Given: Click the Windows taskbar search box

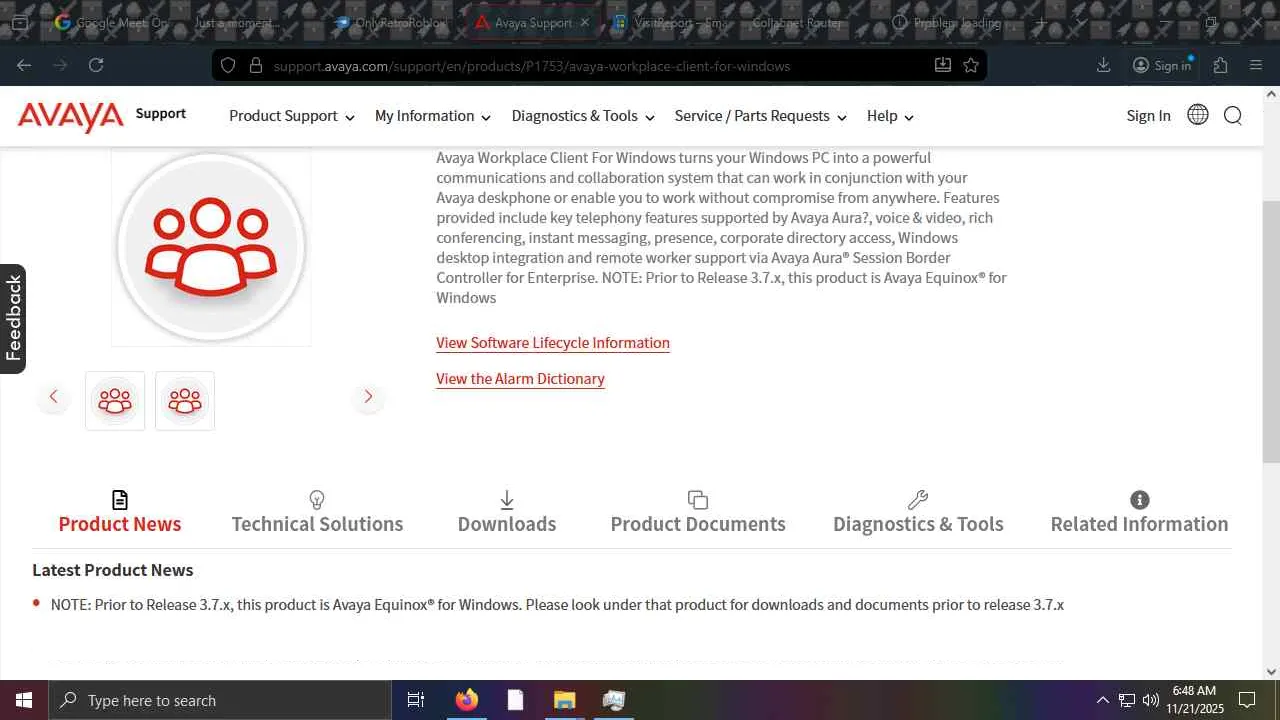Looking at the screenshot, I should [220, 700].
